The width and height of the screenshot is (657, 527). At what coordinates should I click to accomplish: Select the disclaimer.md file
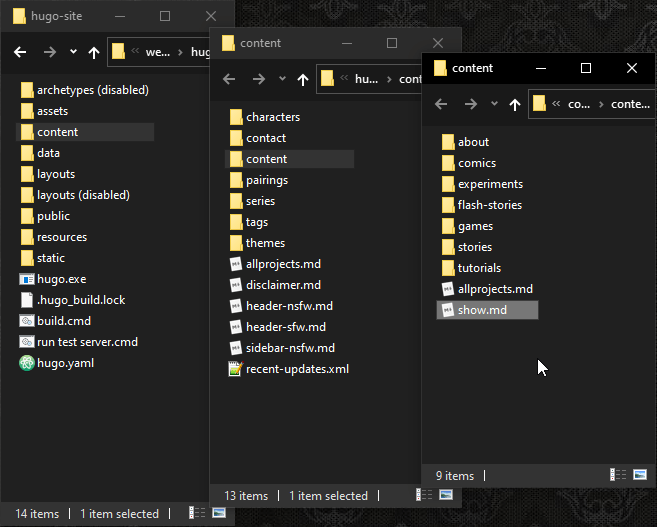click(281, 285)
